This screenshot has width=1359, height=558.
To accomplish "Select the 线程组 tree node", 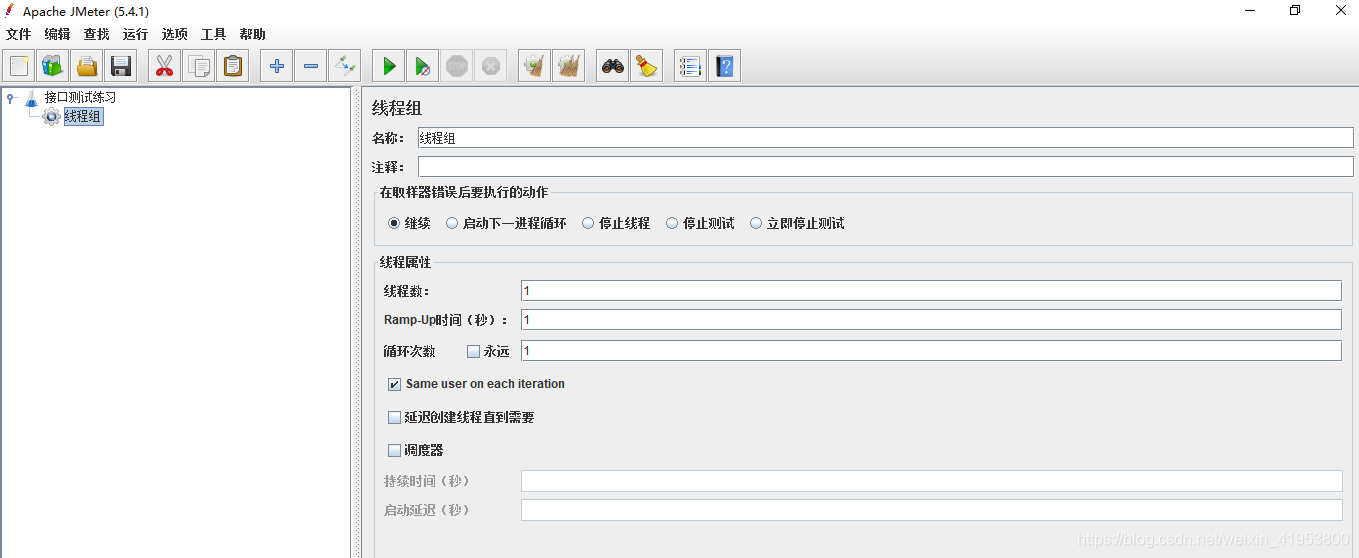I will (x=83, y=117).
